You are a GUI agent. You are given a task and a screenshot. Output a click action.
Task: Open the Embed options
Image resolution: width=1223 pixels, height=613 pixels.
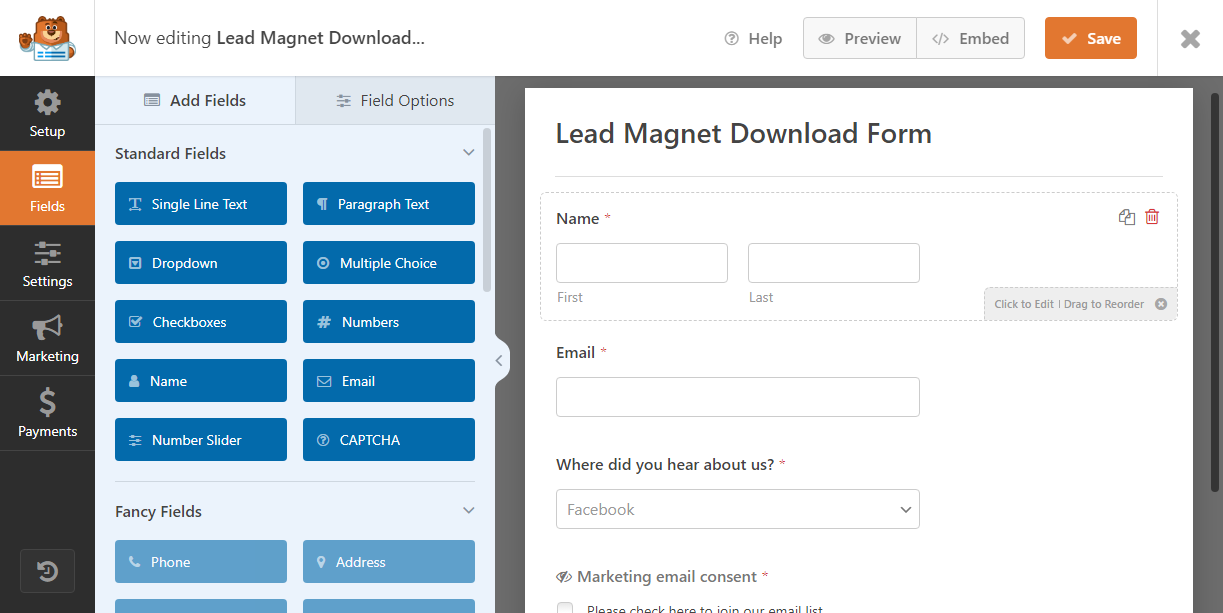pos(970,38)
